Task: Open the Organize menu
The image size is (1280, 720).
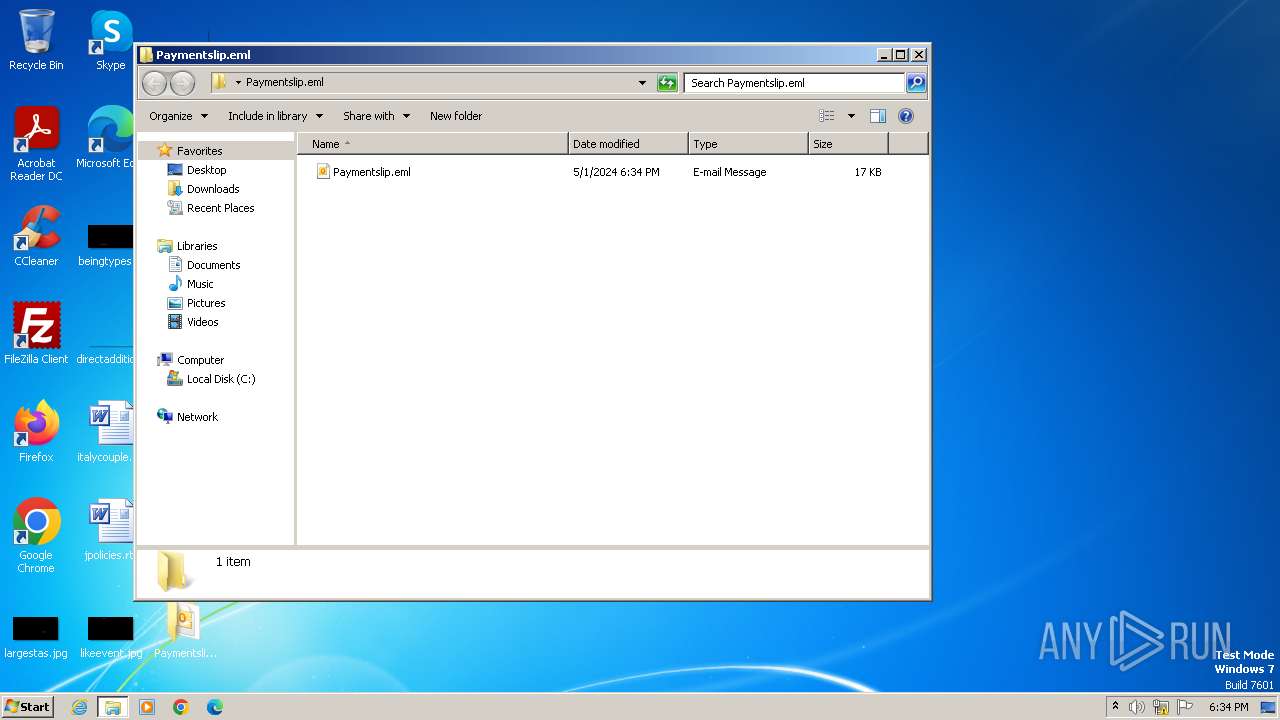Action: (x=179, y=116)
